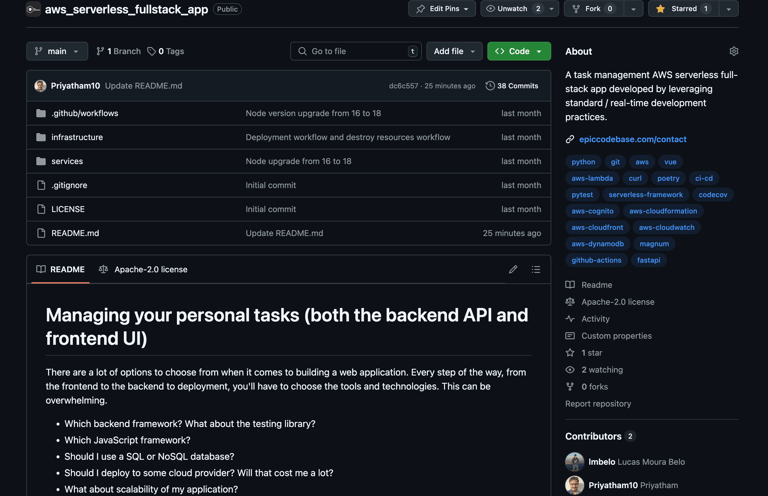The height and width of the screenshot is (496, 768).
Task: View the 1 star link
Action: coord(584,353)
